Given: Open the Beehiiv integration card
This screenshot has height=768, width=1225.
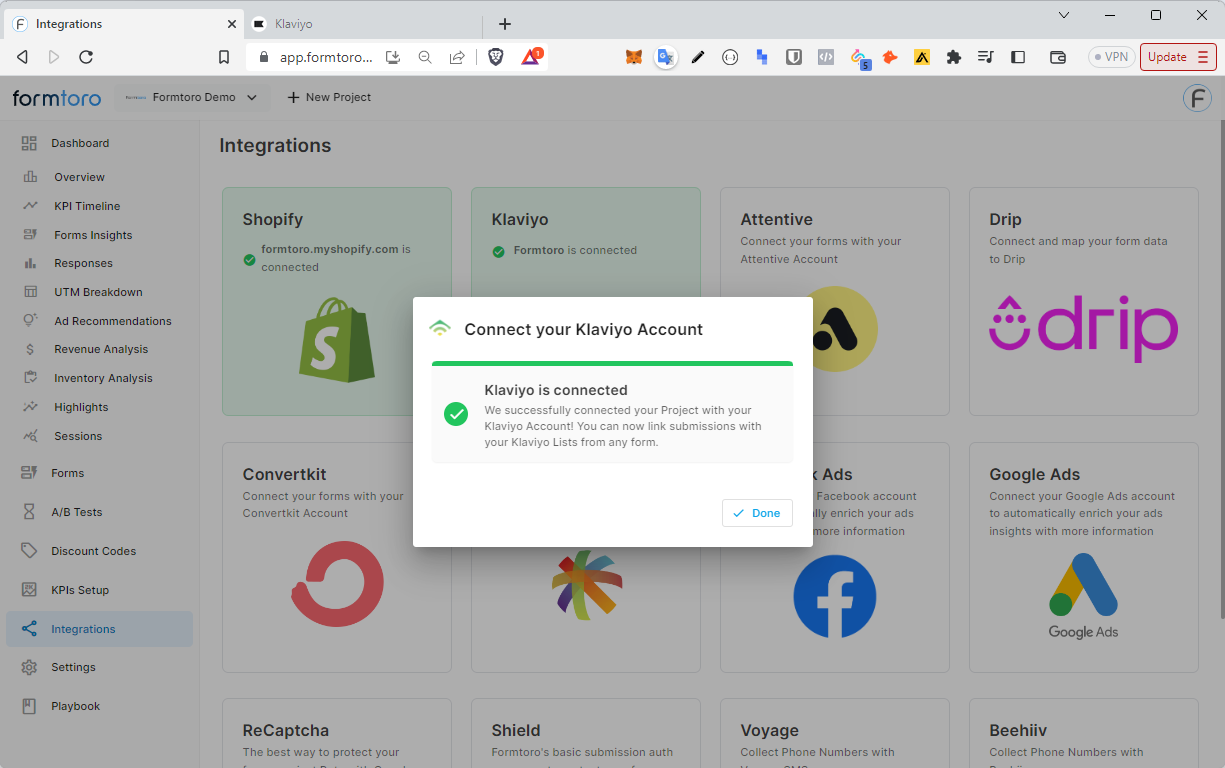Looking at the screenshot, I should pyautogui.click(x=1084, y=733).
